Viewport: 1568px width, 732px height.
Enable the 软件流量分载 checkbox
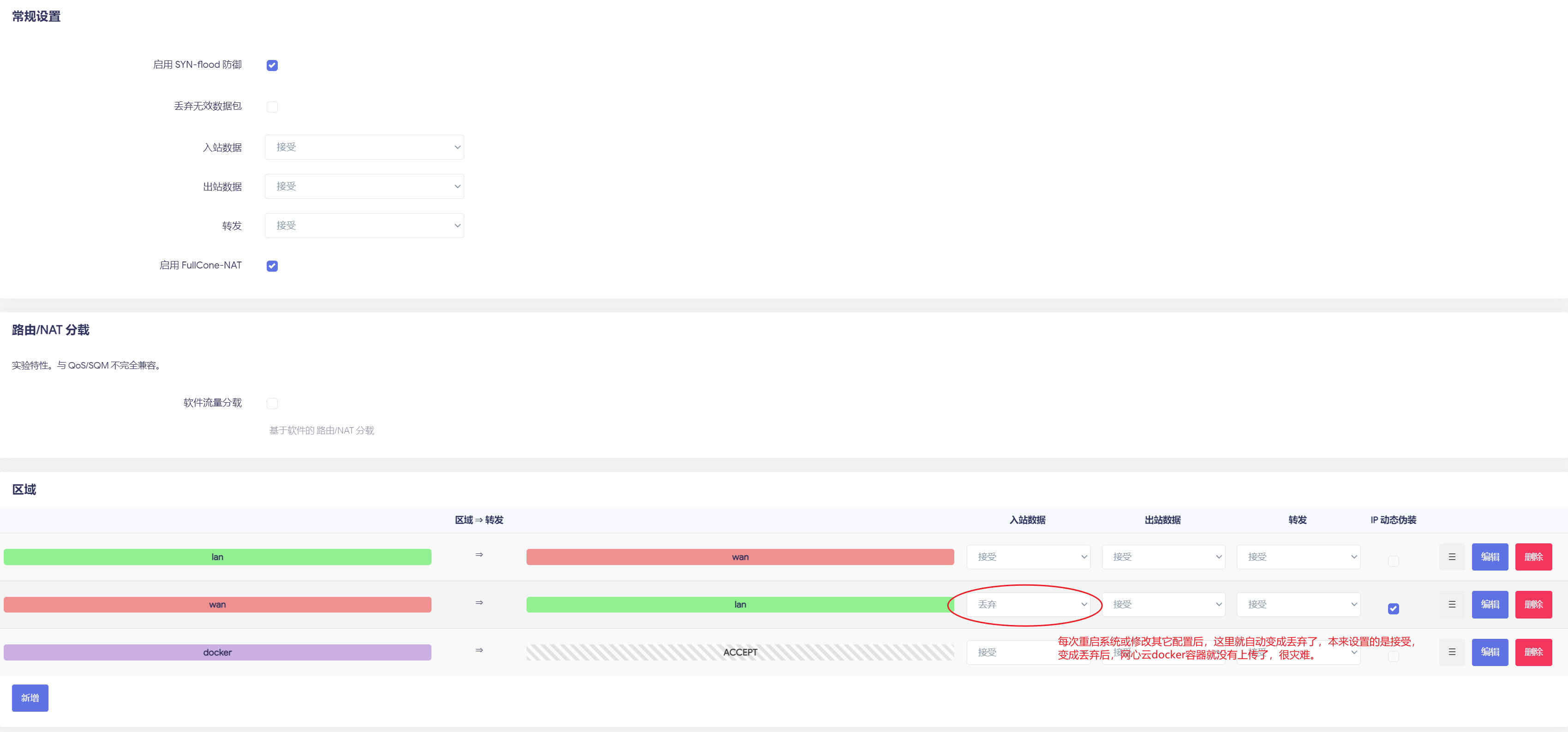click(x=272, y=404)
